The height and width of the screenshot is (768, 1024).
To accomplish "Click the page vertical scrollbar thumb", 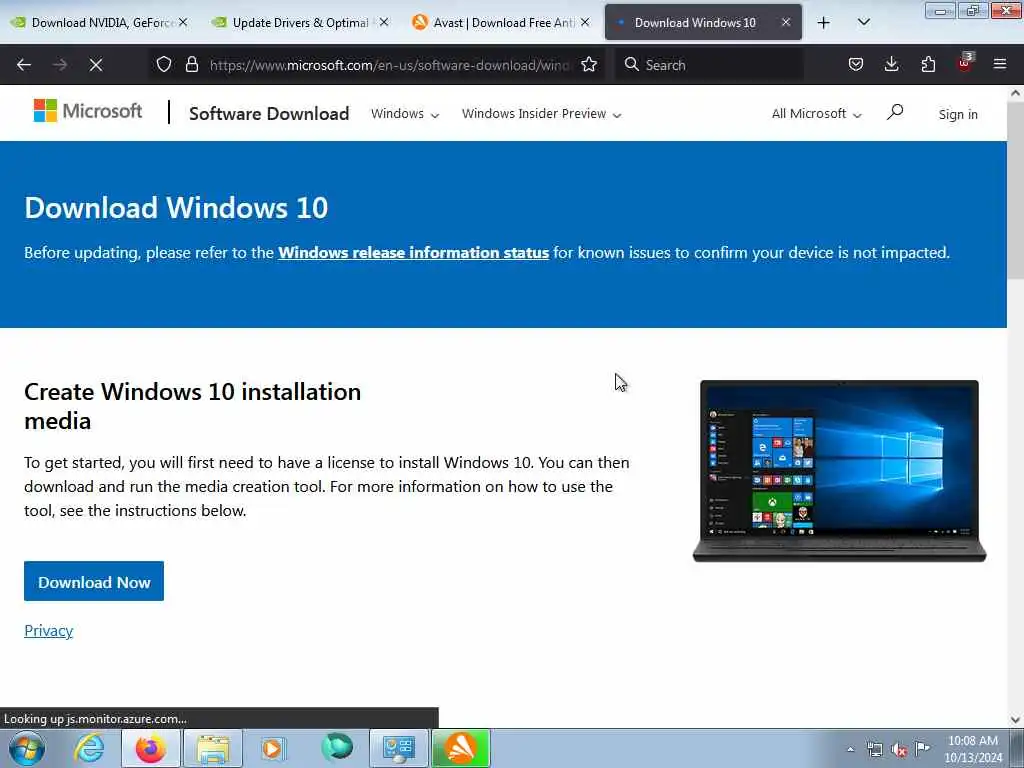I will tap(1015, 189).
